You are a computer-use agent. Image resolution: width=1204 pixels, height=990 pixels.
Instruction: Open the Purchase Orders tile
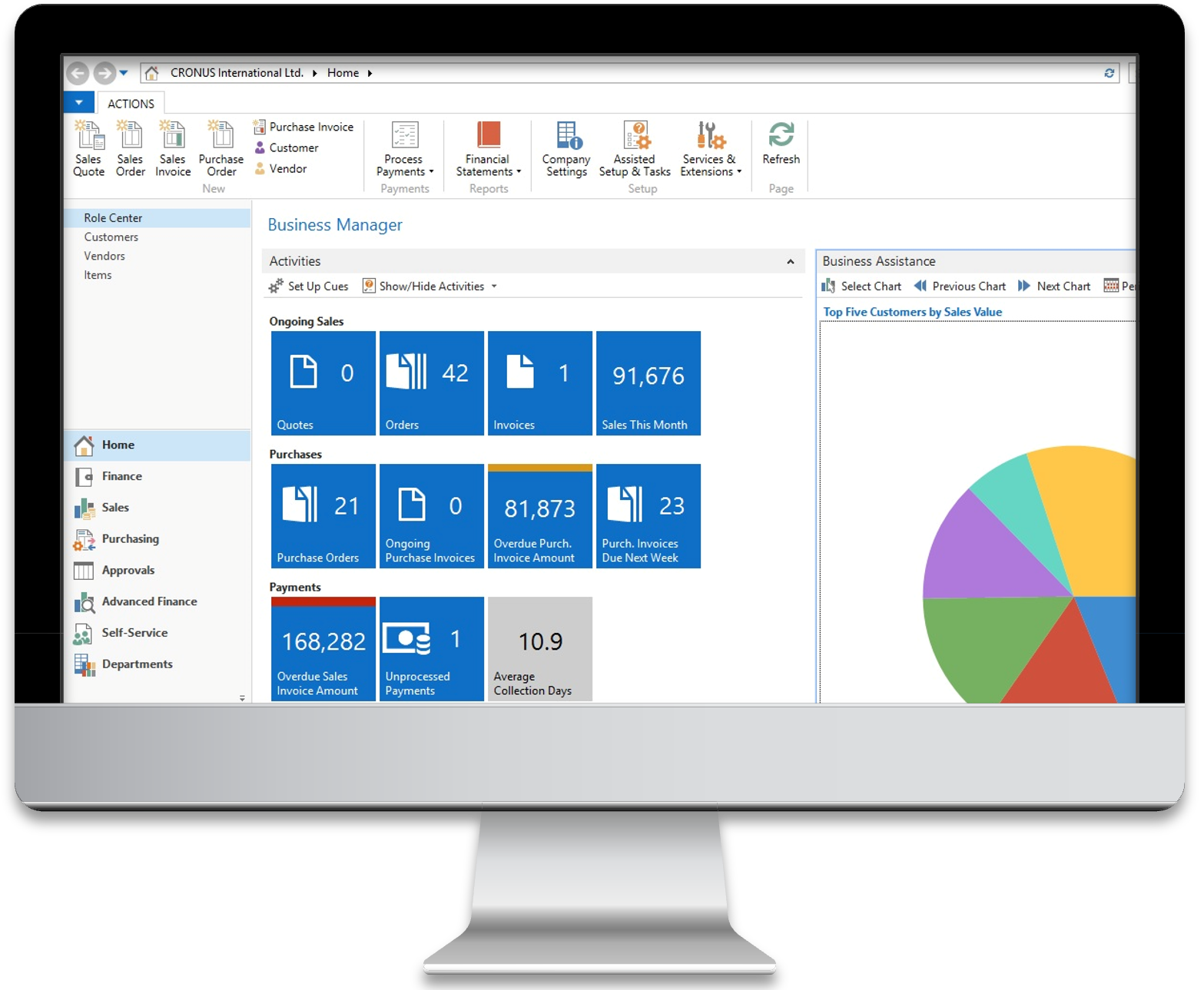pyautogui.click(x=323, y=516)
